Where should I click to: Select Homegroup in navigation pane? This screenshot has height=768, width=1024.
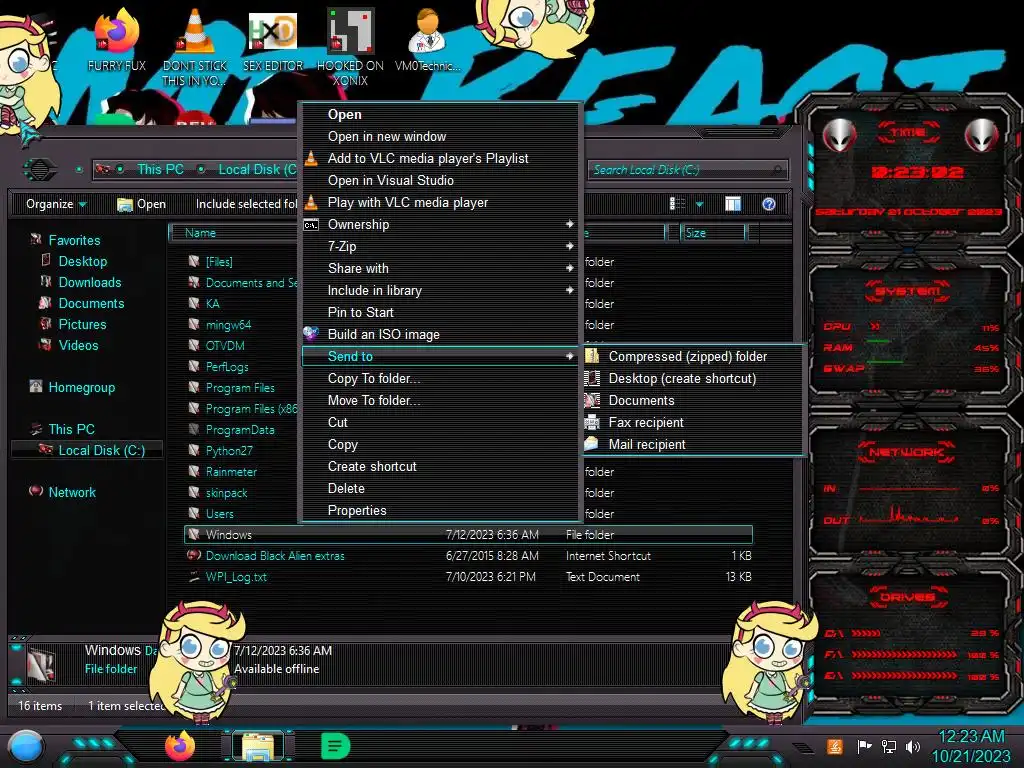tap(82, 387)
